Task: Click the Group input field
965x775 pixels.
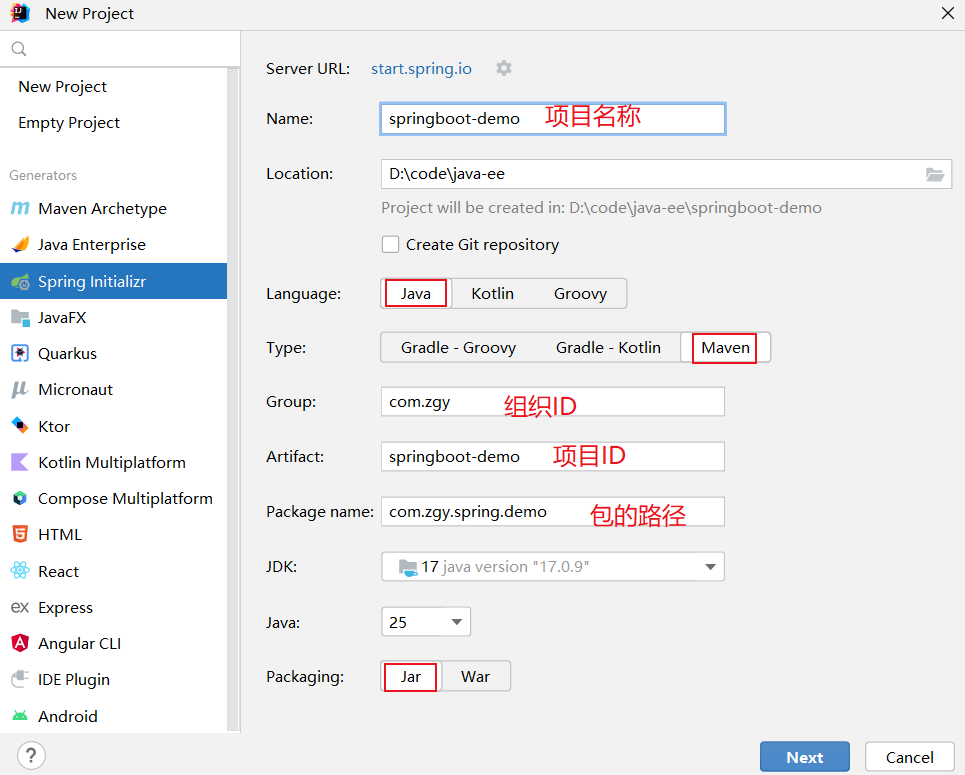Action: click(553, 402)
